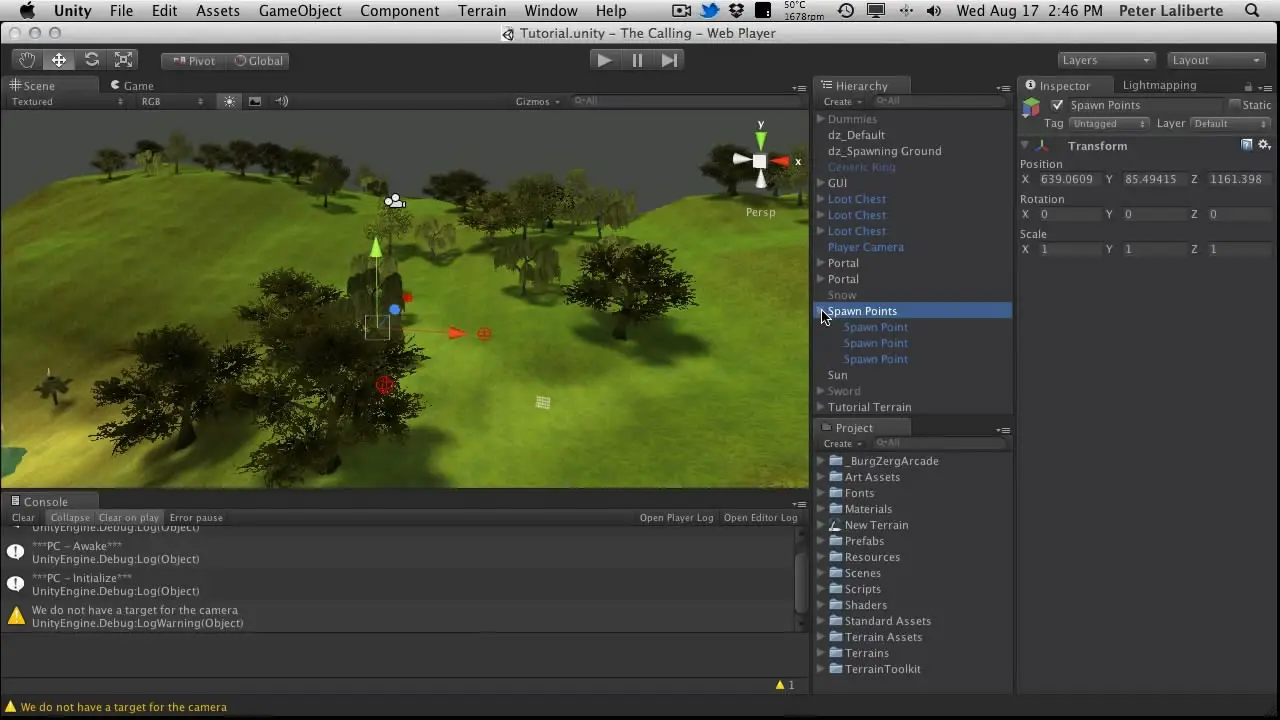Toggle the Static checkbox
Image resolution: width=1280 pixels, height=720 pixels.
point(1235,105)
